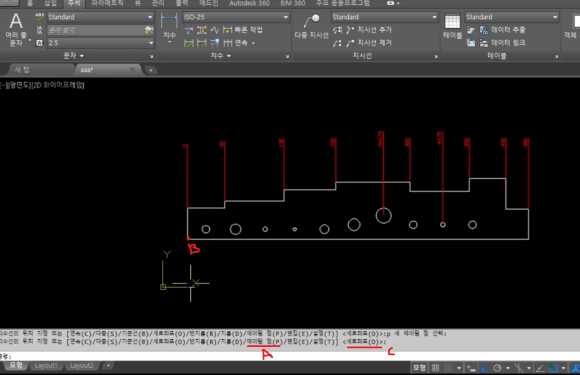Viewport: 580px width, 375px height.
Task: Run the ABC spell check icon
Action: click(39, 17)
